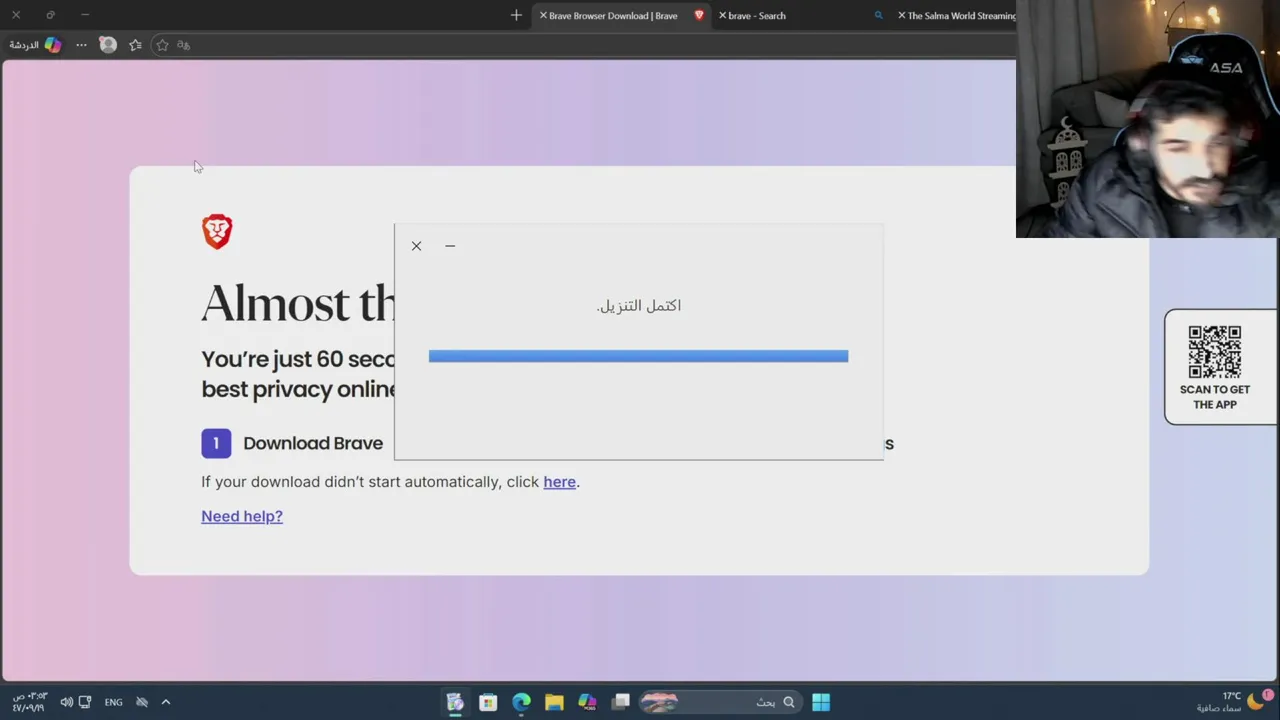Open a new browser tab
The height and width of the screenshot is (720, 1280).
[x=516, y=15]
